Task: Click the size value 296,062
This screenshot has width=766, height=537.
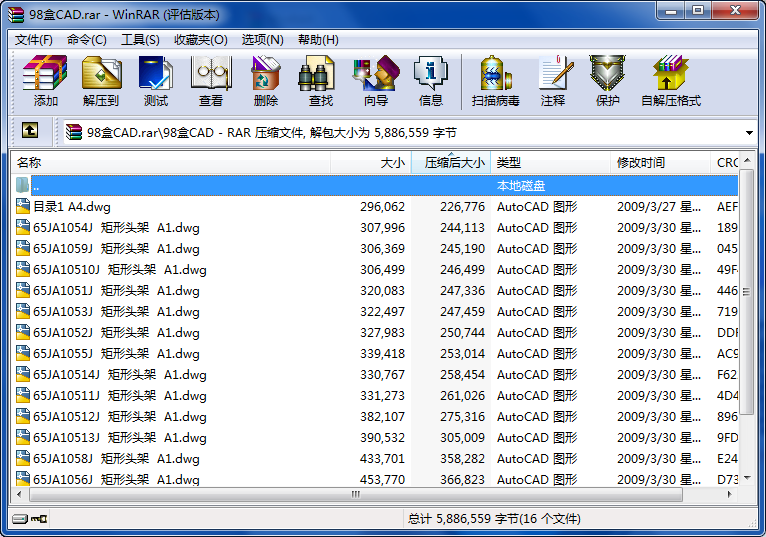Action: point(383,207)
